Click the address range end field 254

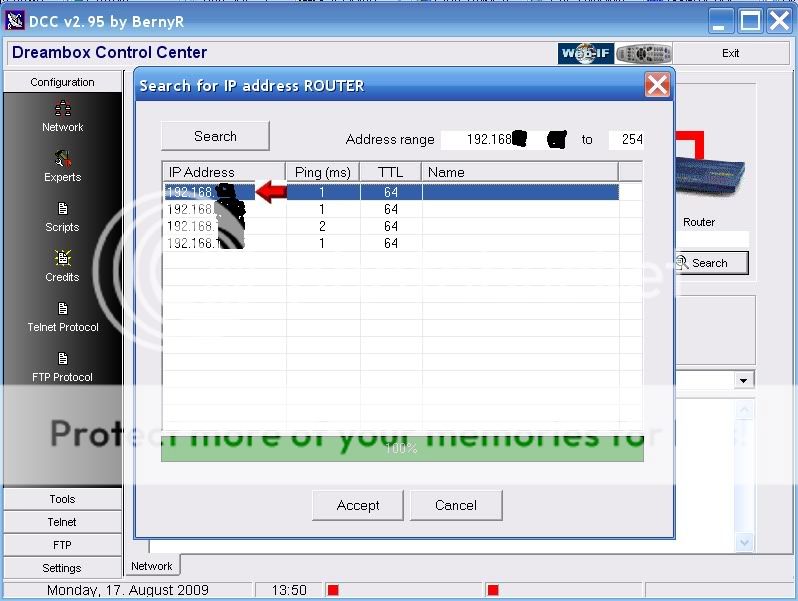pos(631,140)
